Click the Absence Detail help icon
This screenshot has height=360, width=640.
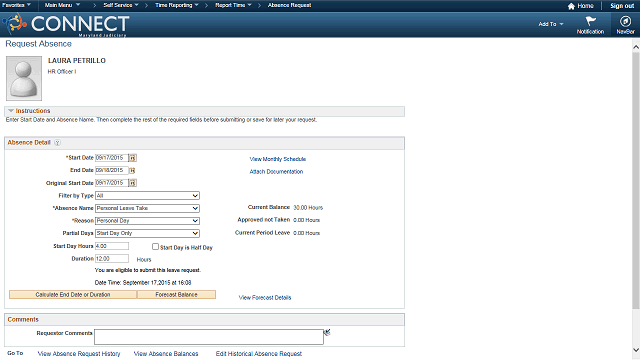(x=58, y=143)
